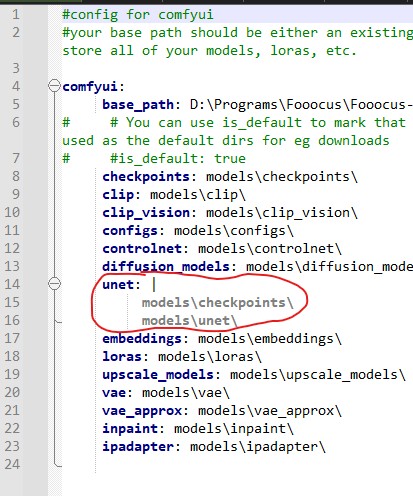Select line number 5 in gutter
The height and width of the screenshot is (496, 413).
[x=16, y=104]
